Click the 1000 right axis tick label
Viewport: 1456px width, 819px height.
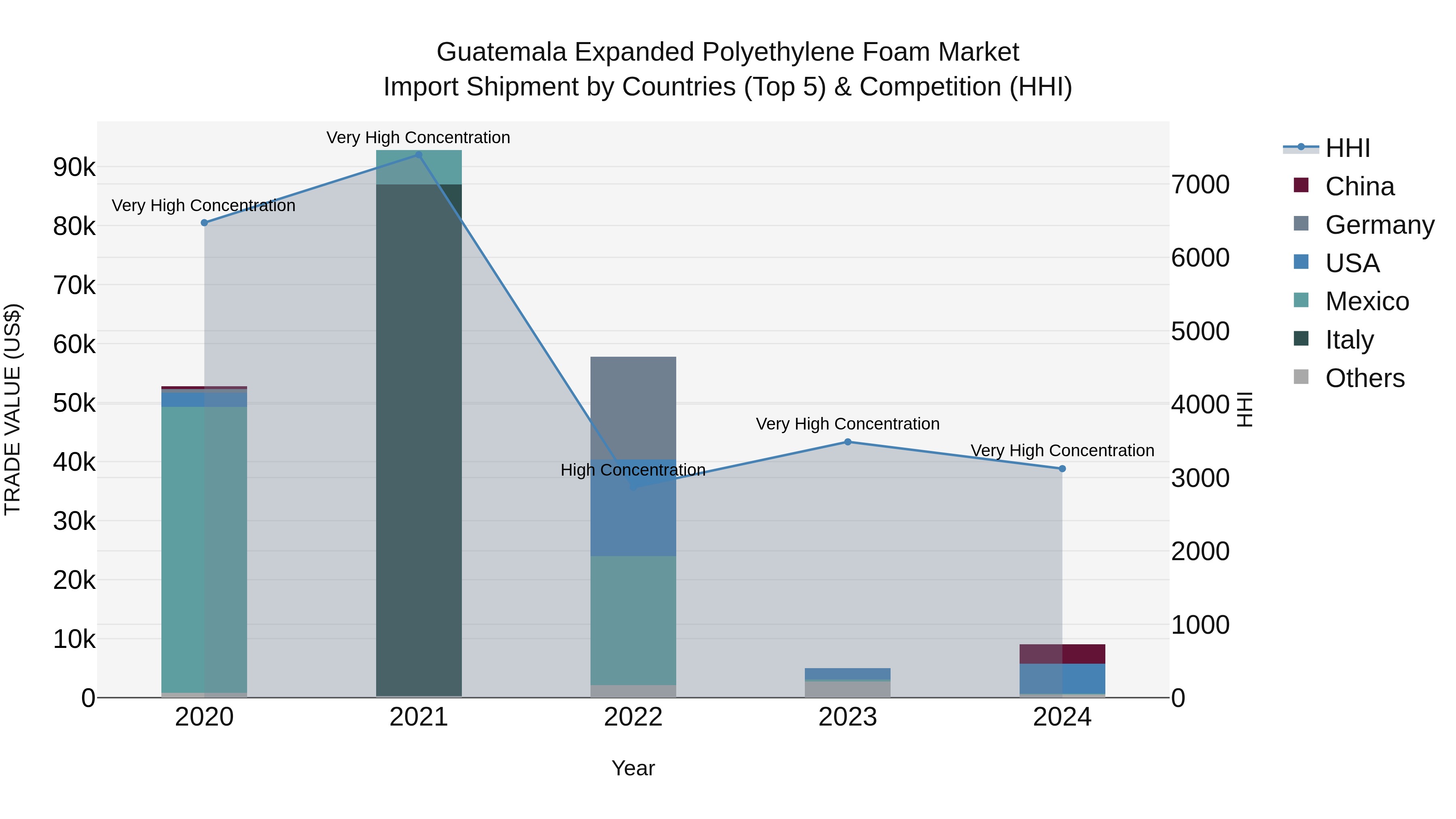tap(1200, 625)
